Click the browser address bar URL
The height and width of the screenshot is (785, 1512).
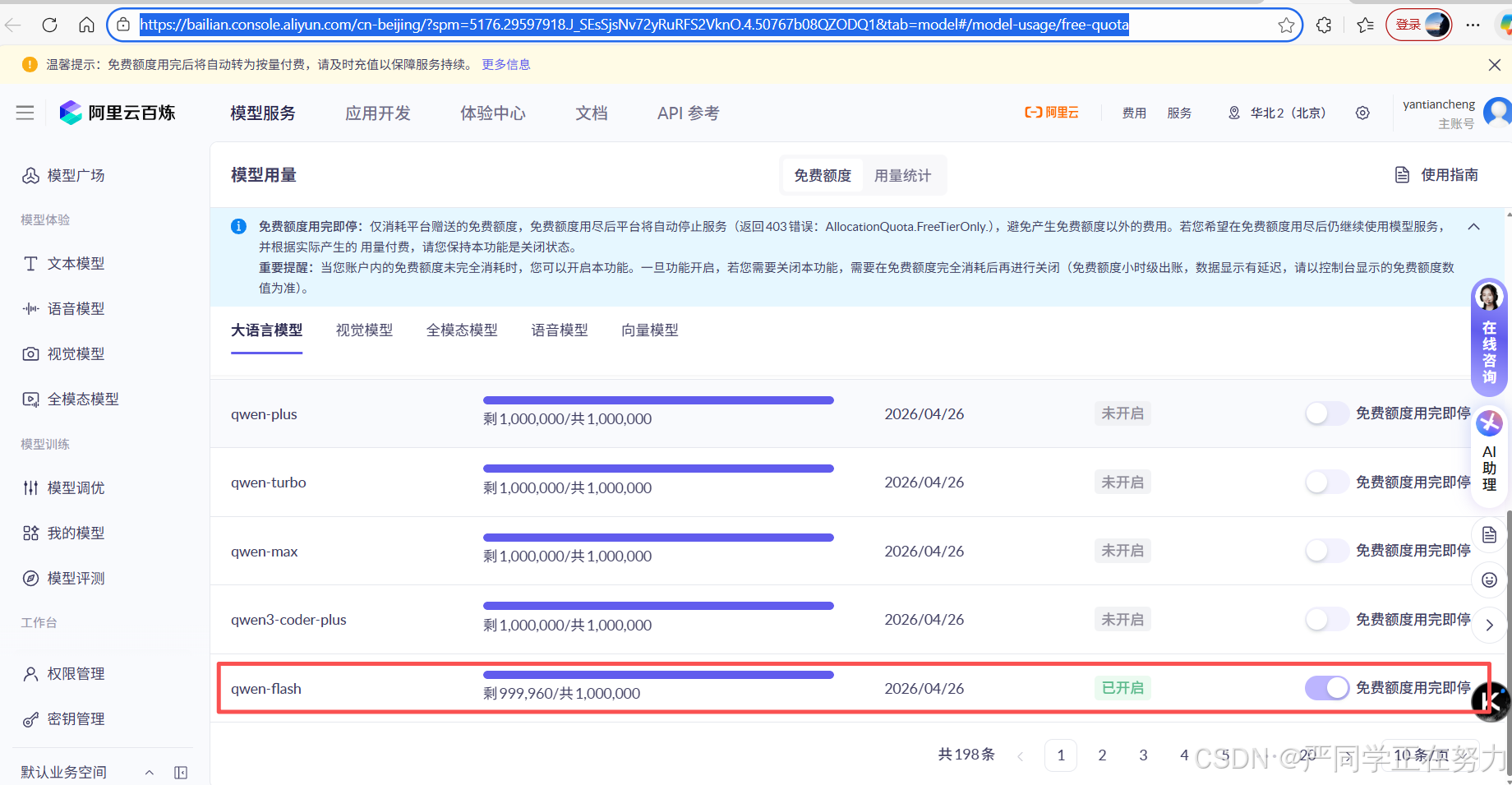pos(634,25)
